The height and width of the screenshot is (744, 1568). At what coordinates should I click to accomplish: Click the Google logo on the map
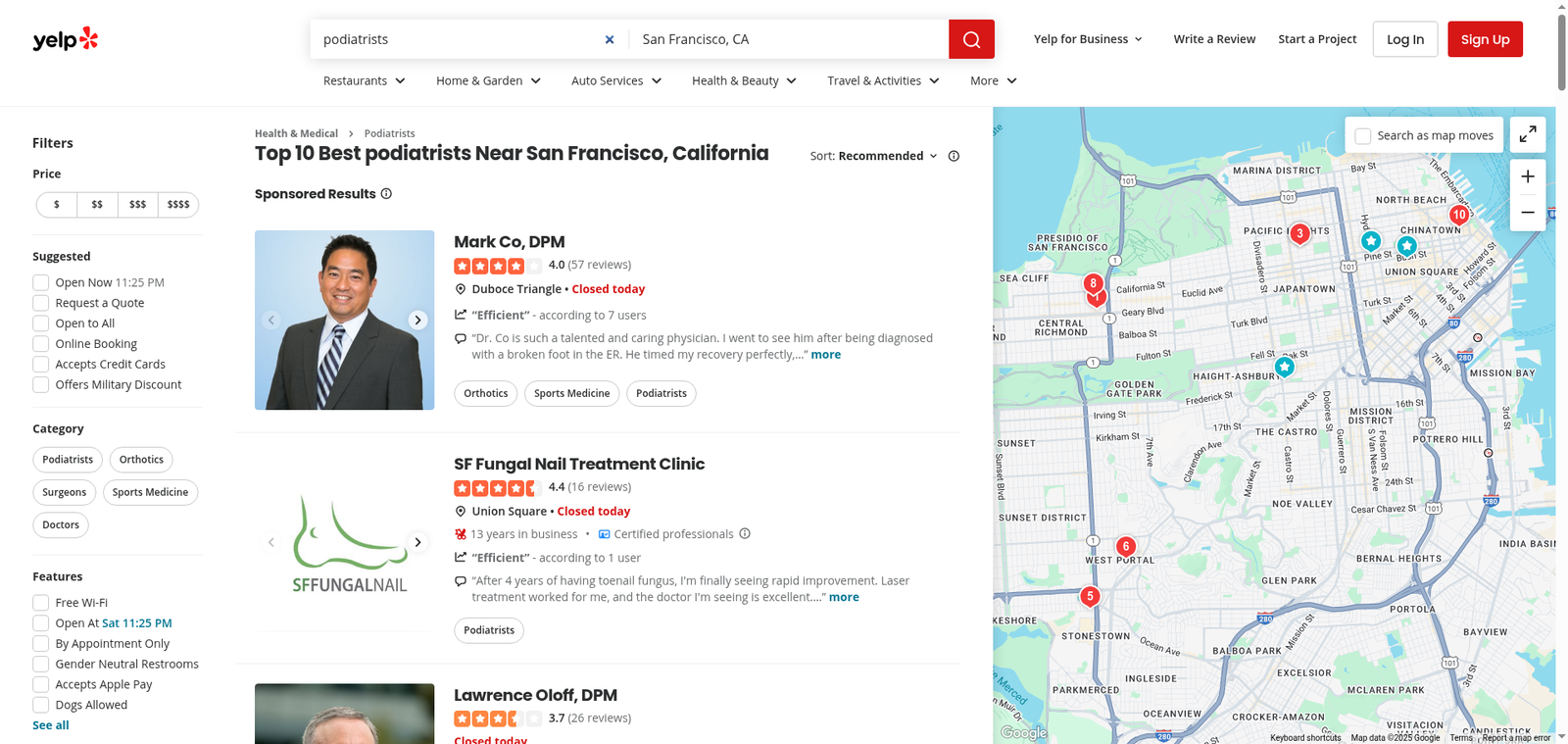(1024, 732)
